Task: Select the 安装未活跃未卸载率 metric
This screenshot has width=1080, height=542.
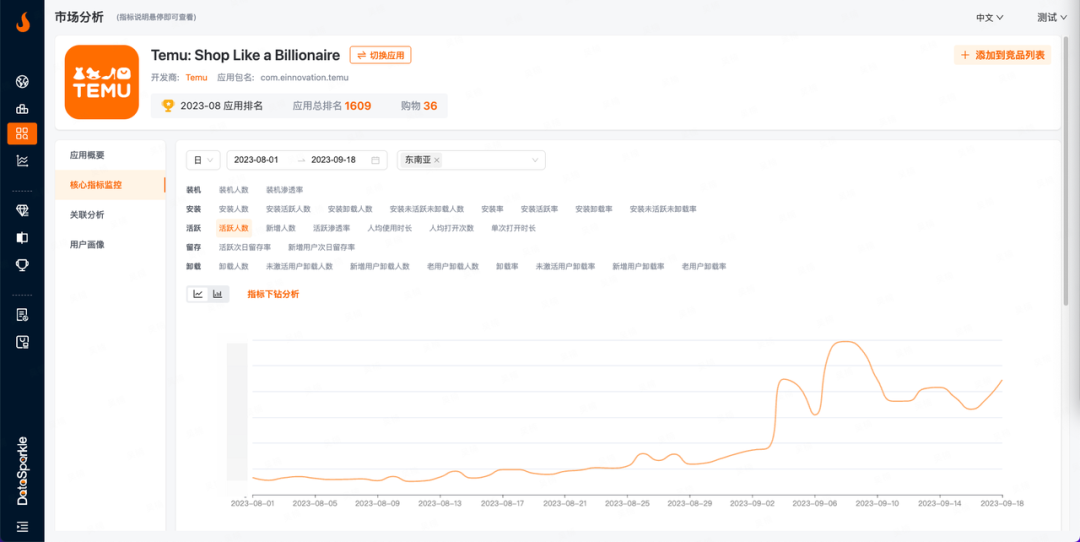Action: [663, 209]
